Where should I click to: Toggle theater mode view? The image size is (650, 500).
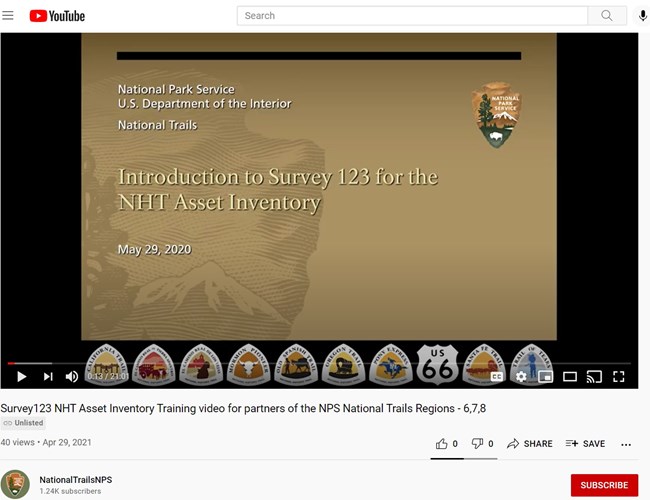pos(570,377)
